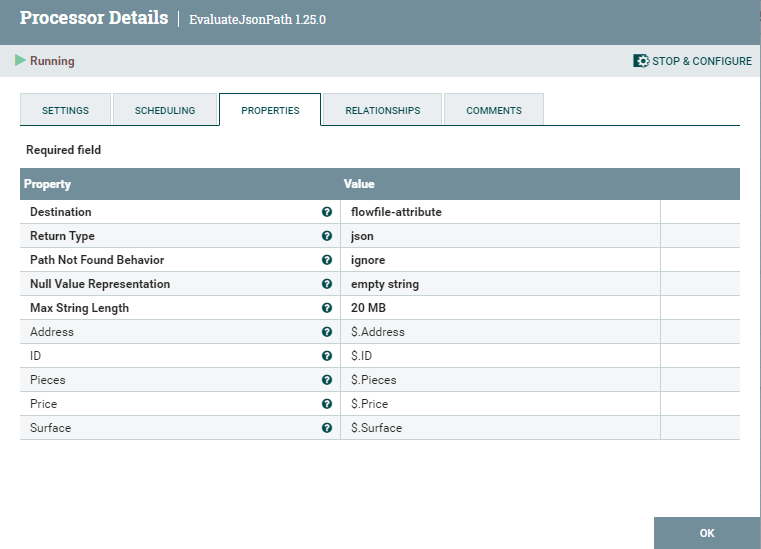Click the Path Not Found Behavior name
The width and height of the screenshot is (761, 549).
(97, 260)
